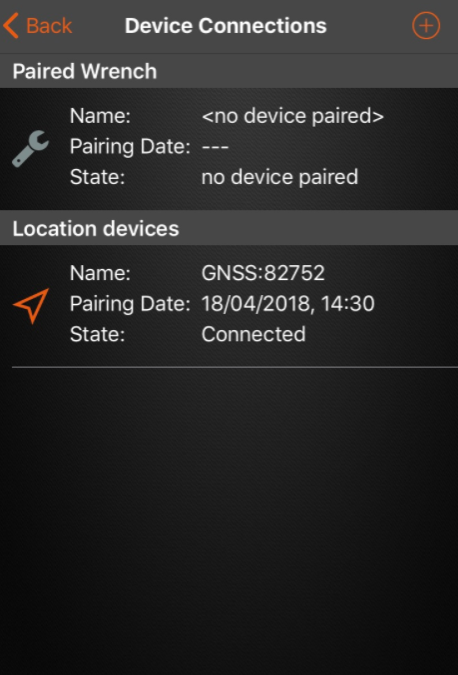Tap the wrench Name: label
Viewport: 458px width, 675px height.
point(100,116)
